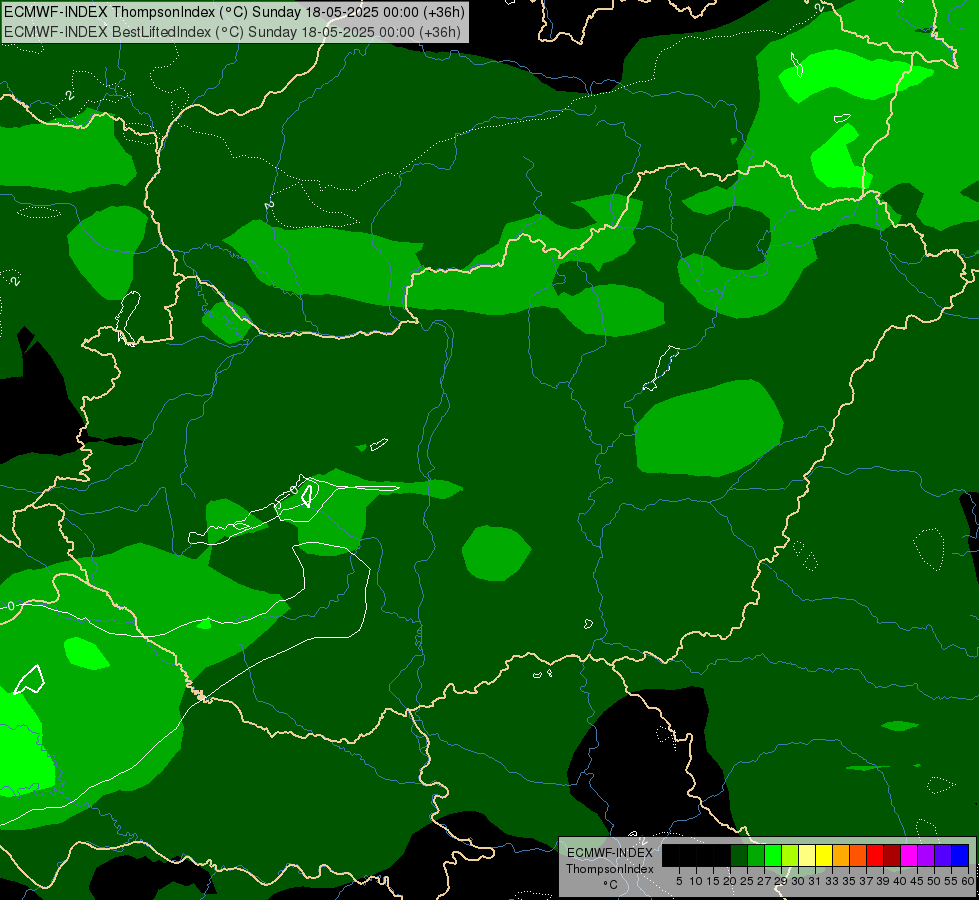Viewport: 979px width, 900px height.
Task: Click the legend tick value 35
Action: [849, 881]
